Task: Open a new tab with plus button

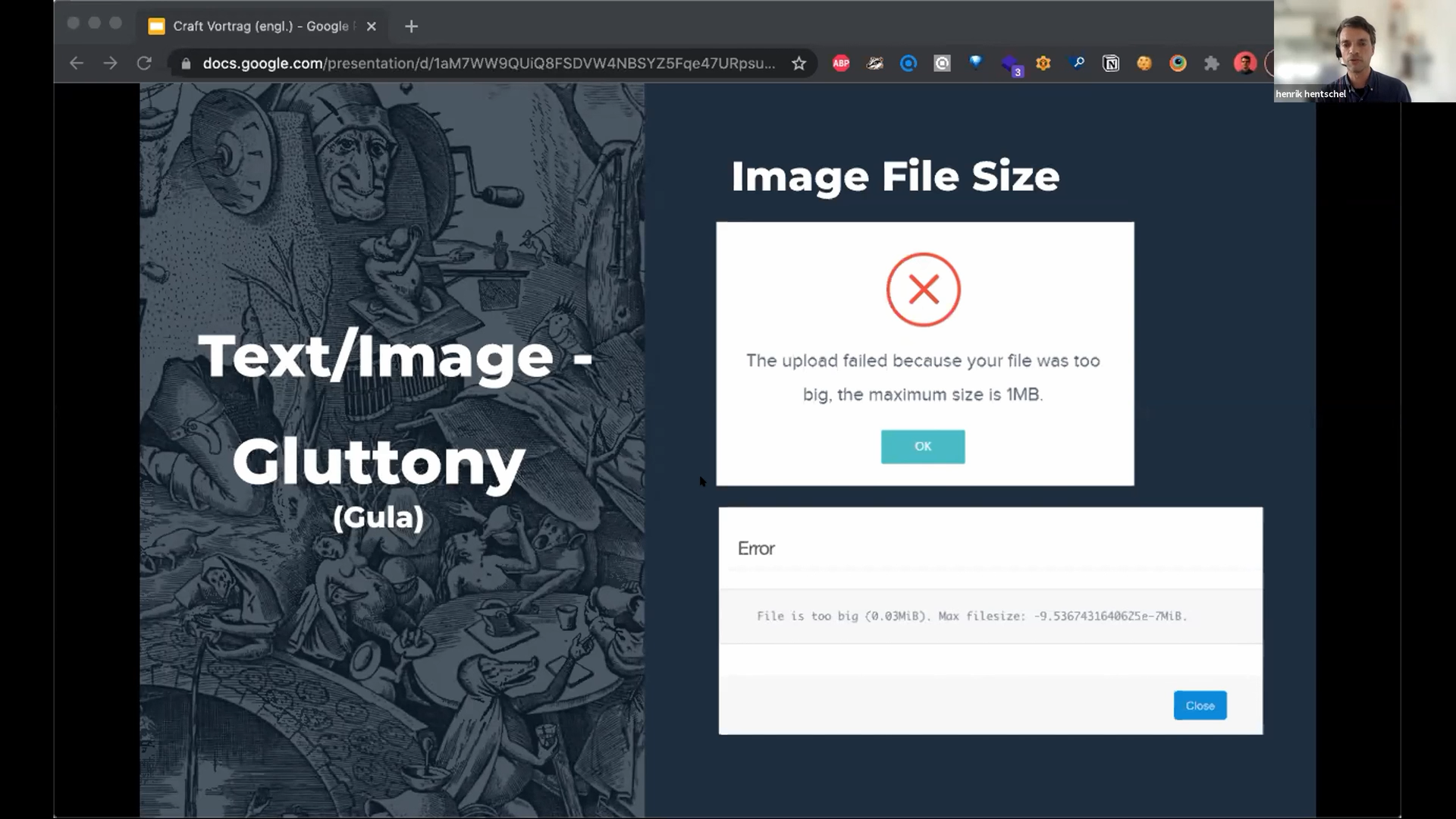Action: [x=411, y=27]
